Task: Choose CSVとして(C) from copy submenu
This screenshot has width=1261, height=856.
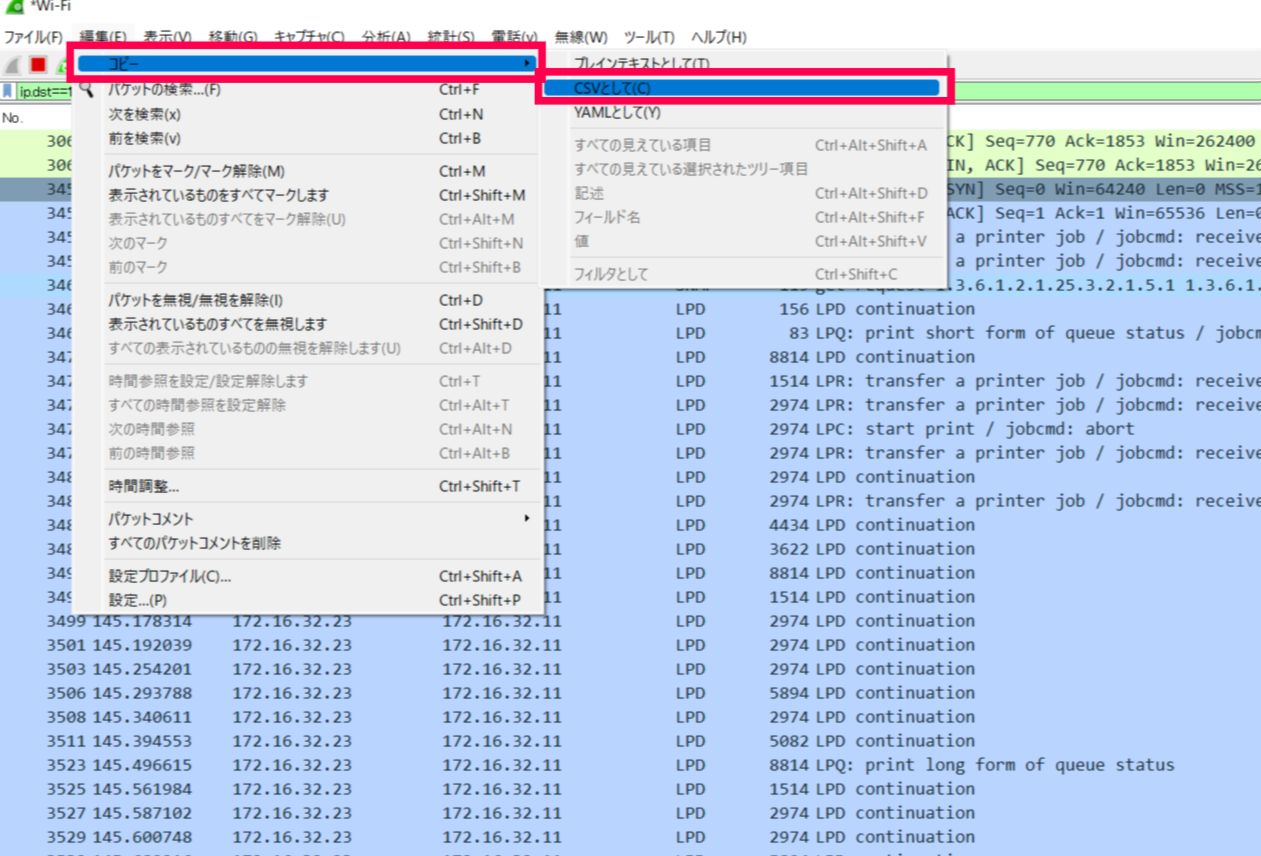Action: tap(741, 88)
